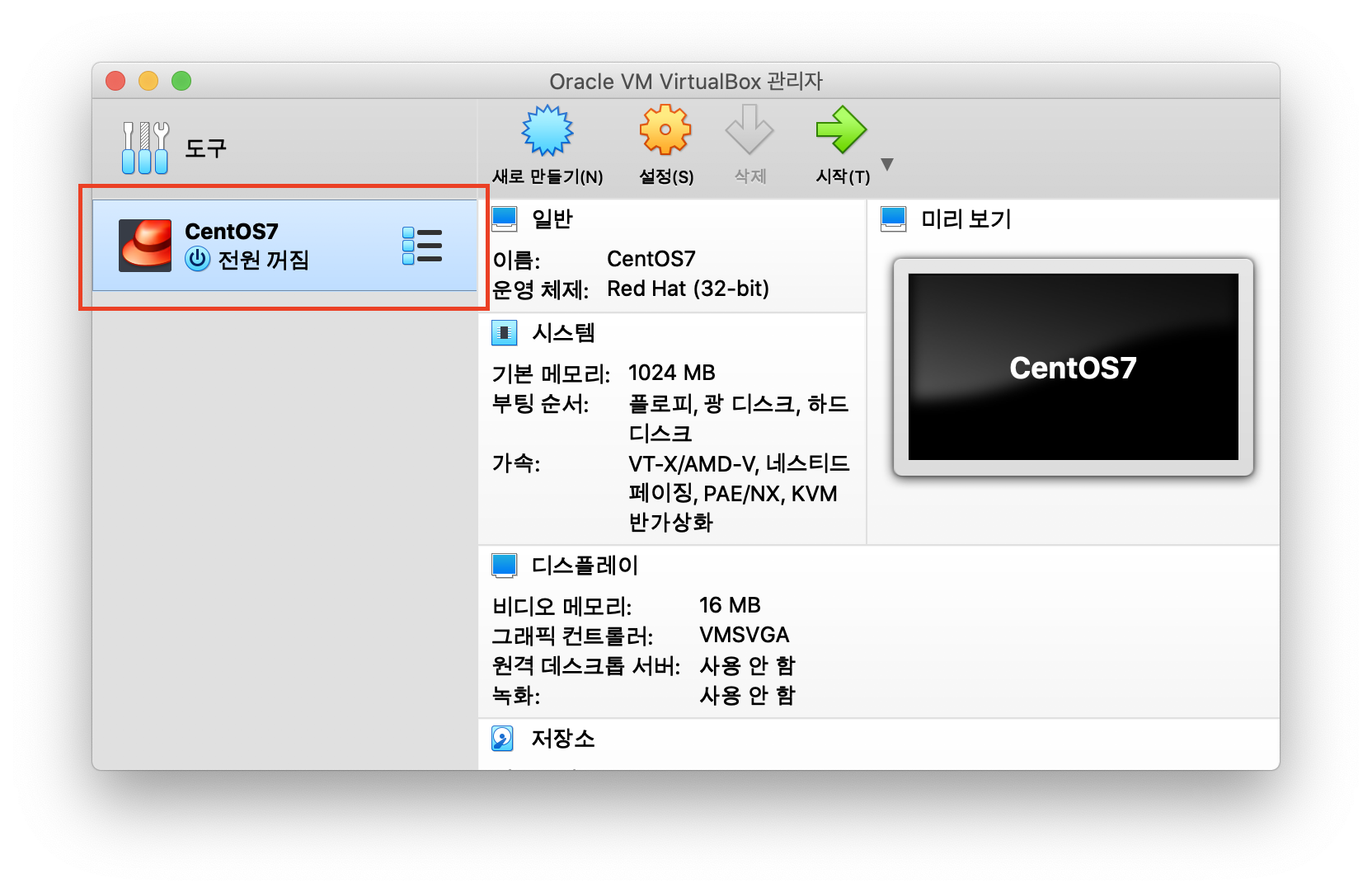Click the 가속 label
This screenshot has height=892, width=1372.
[x=516, y=463]
